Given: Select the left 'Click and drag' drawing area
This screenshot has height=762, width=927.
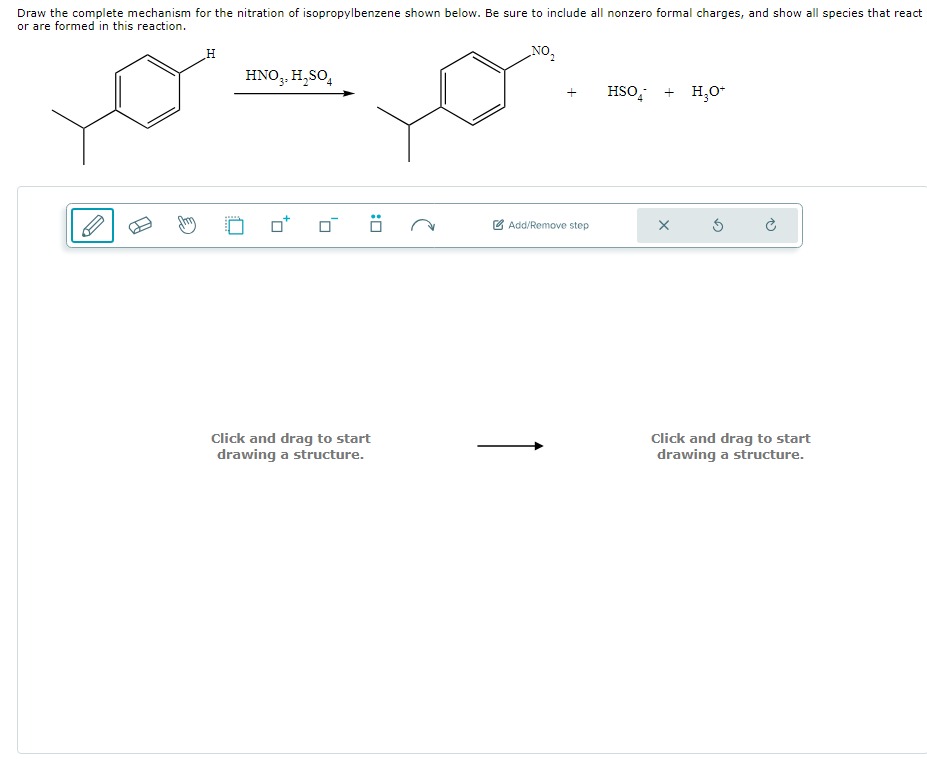Looking at the screenshot, I should [290, 446].
